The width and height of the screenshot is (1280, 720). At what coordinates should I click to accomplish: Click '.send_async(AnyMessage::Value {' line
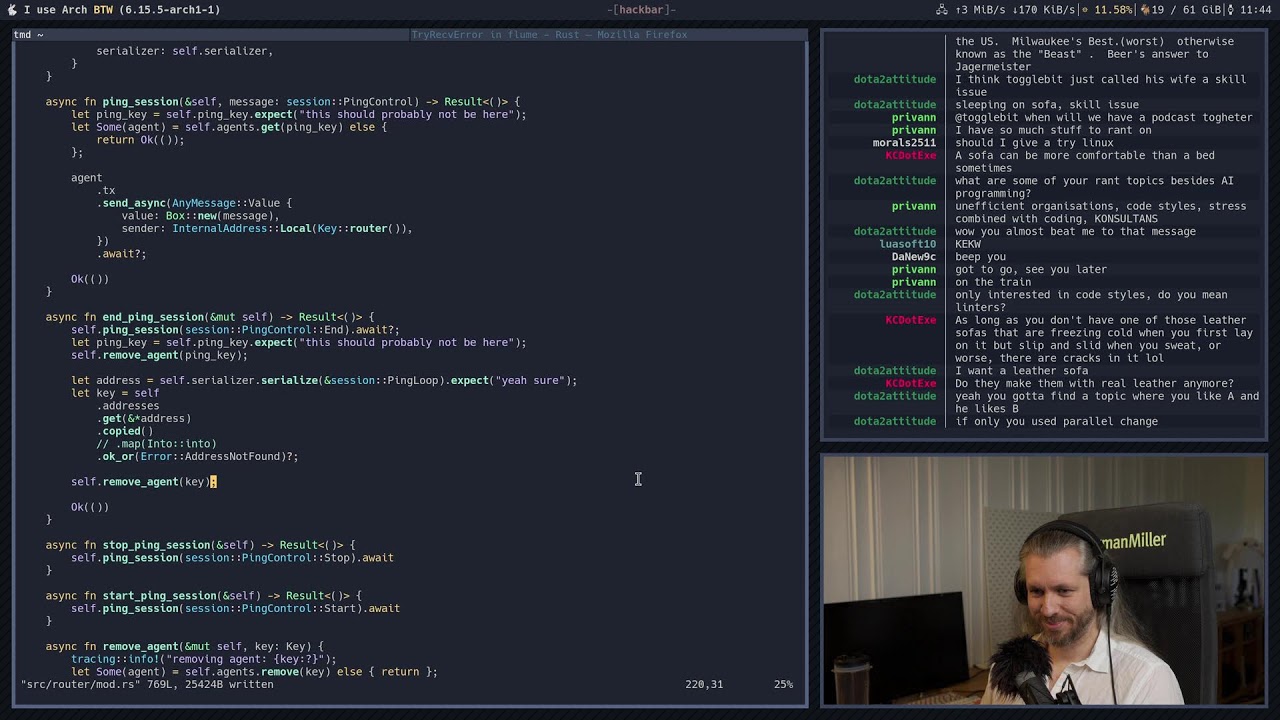click(x=194, y=203)
